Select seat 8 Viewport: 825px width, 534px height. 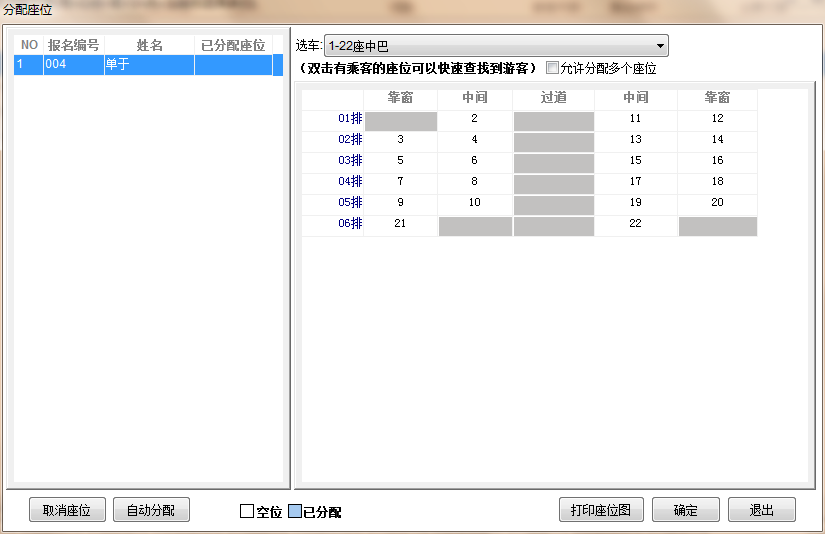click(x=475, y=182)
